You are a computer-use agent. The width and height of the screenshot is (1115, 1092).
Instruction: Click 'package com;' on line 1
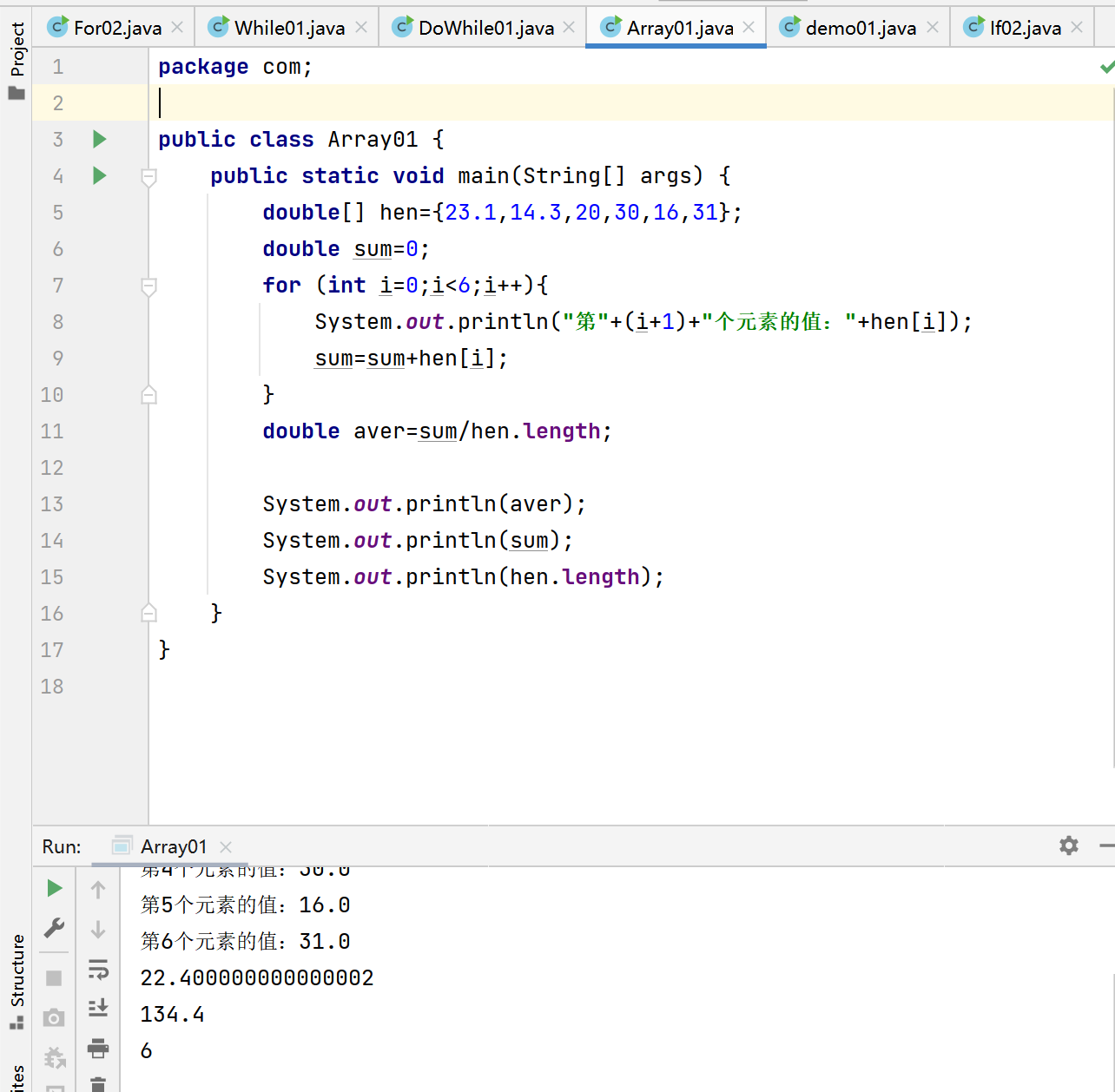(x=234, y=67)
